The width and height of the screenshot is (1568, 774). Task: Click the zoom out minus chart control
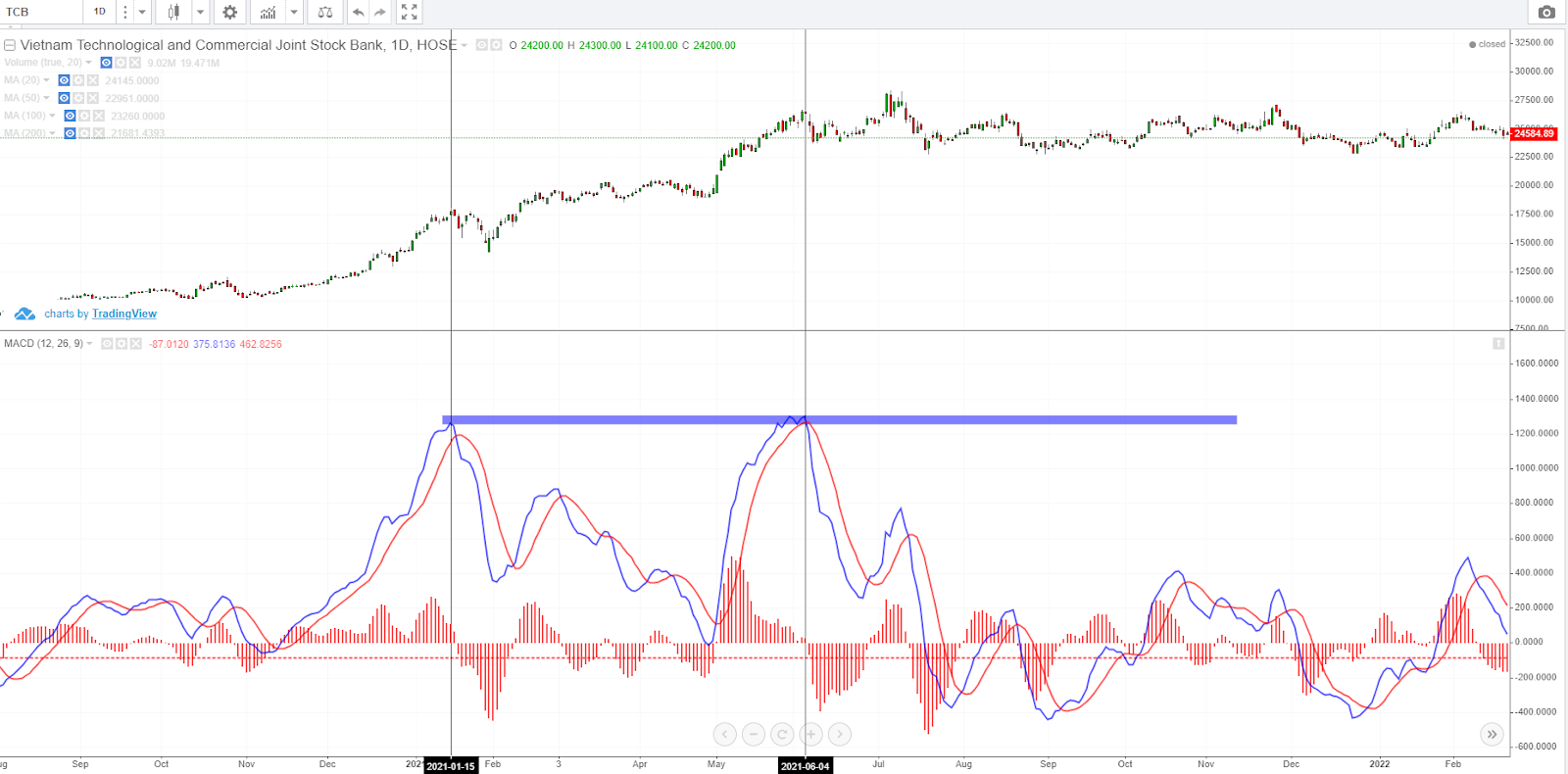coord(753,734)
